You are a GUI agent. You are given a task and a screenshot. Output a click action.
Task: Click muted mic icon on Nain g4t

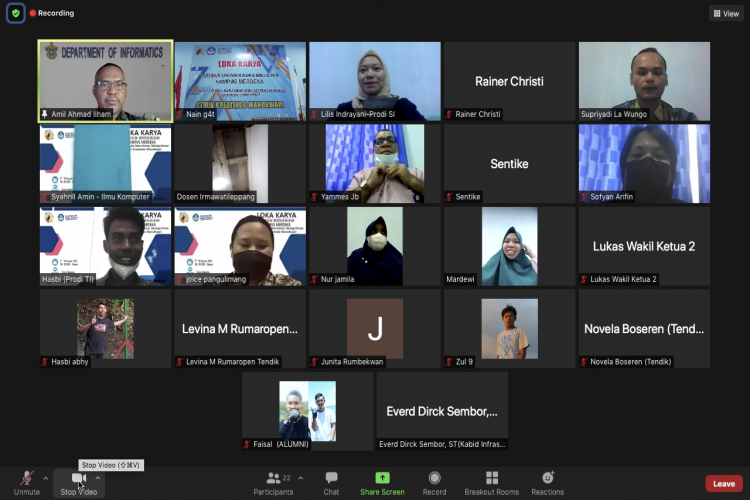click(x=180, y=114)
